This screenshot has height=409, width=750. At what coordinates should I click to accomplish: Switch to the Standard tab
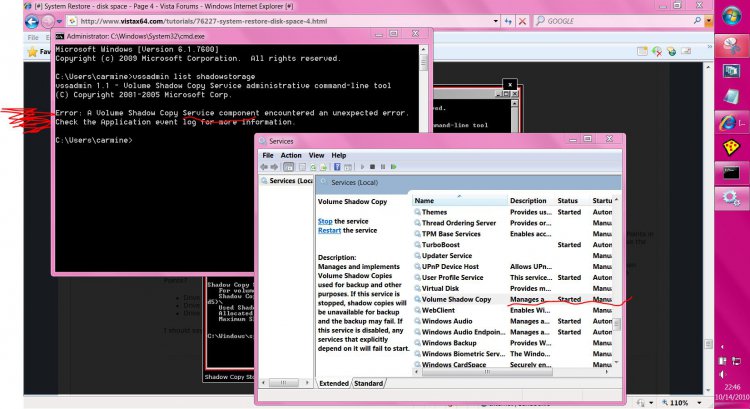coord(368,383)
